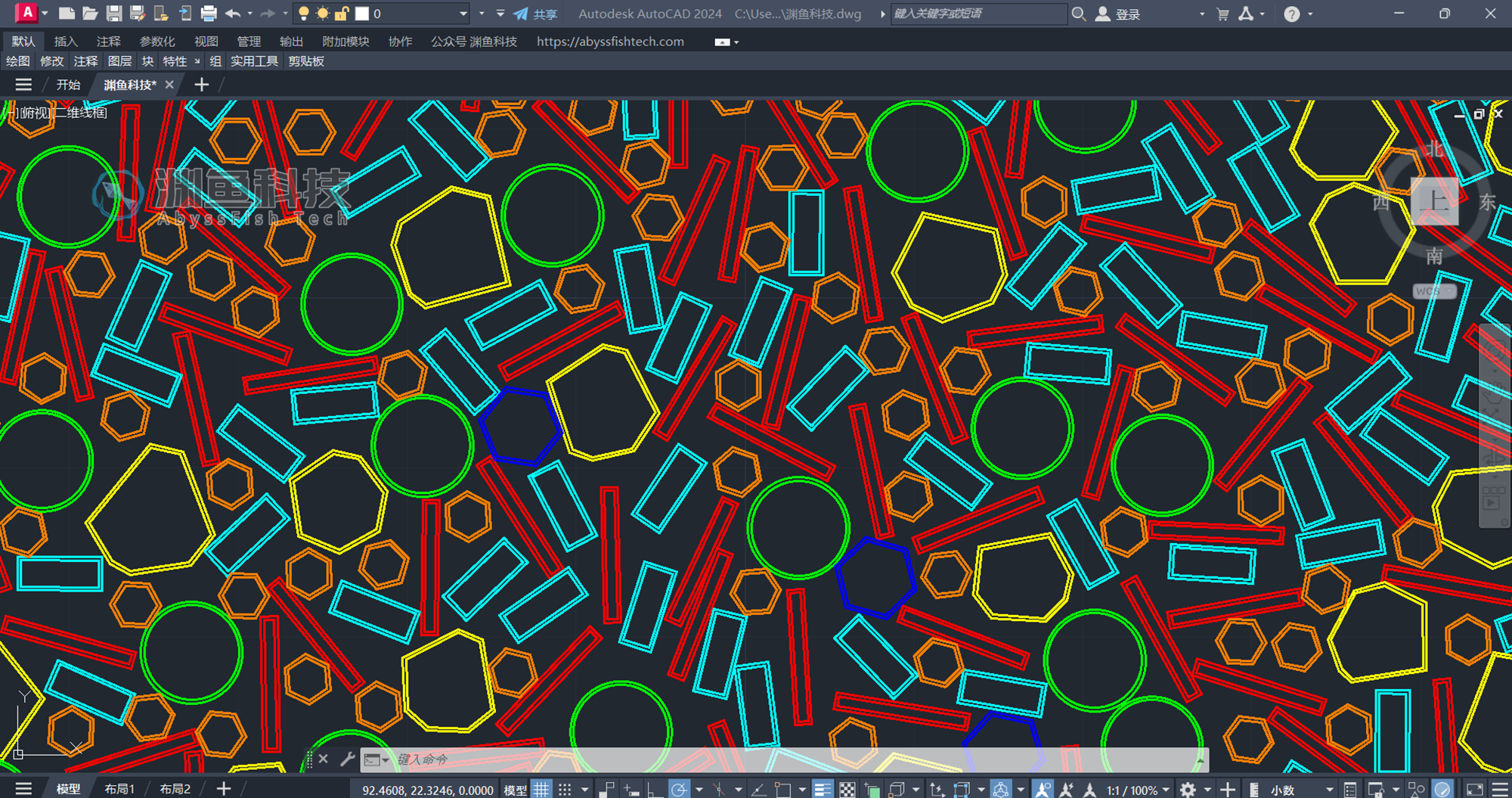This screenshot has width=1512, height=798.
Task: Open the Help question mark icon
Action: (x=1292, y=14)
